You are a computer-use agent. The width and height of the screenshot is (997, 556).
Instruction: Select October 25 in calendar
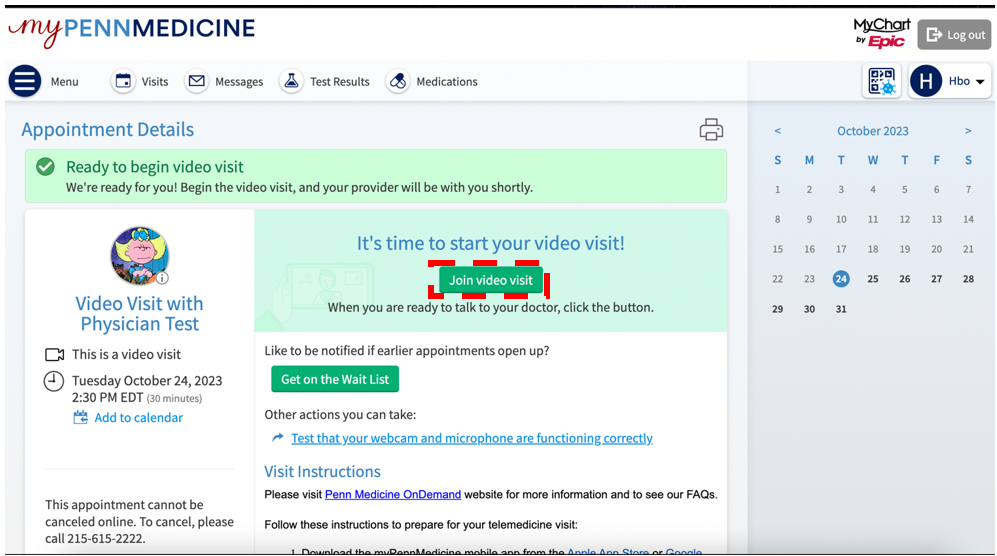(872, 279)
